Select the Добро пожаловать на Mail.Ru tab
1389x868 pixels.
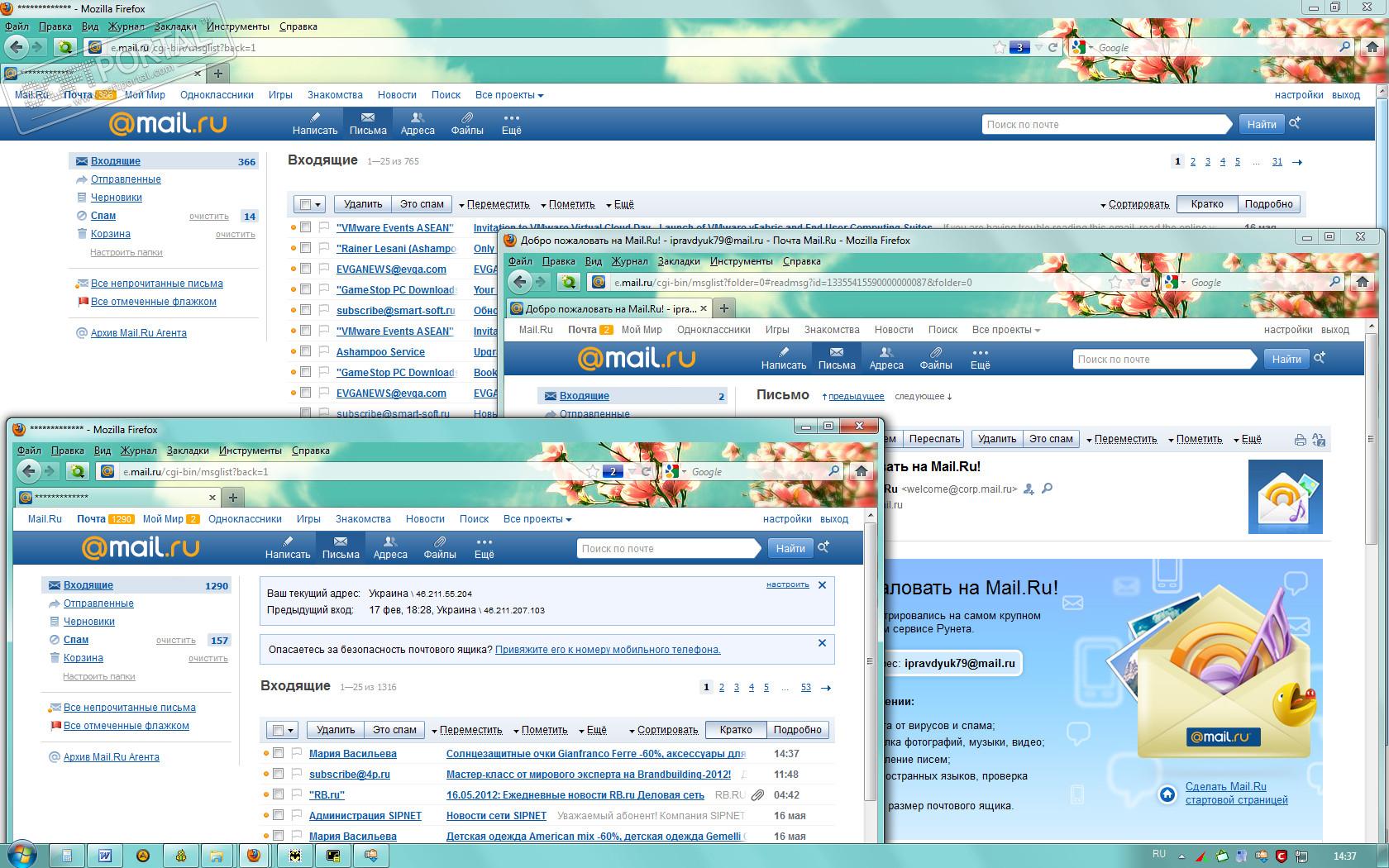(x=609, y=309)
